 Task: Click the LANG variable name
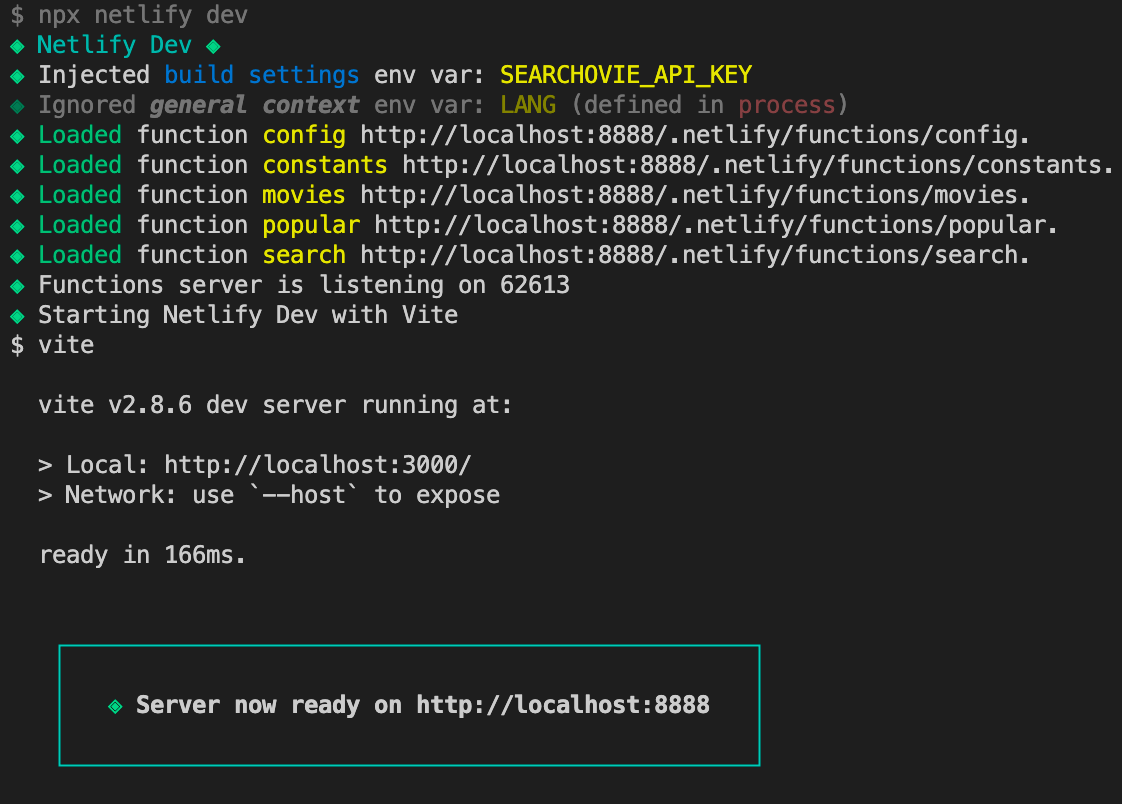(528, 104)
